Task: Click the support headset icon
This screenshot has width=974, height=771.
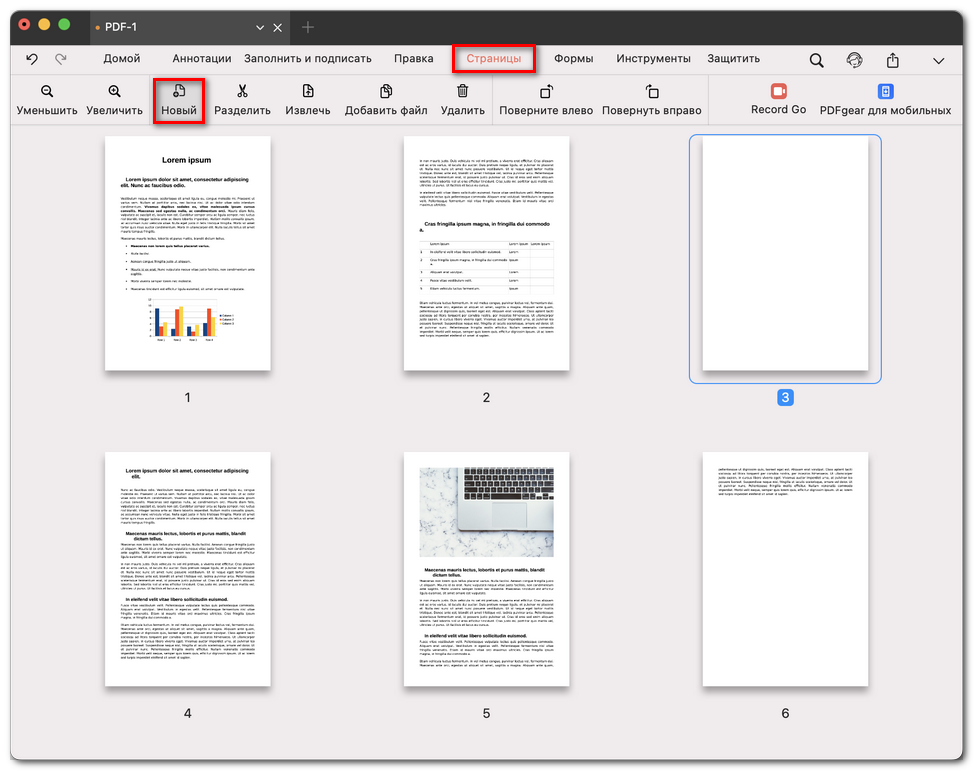Action: [855, 58]
